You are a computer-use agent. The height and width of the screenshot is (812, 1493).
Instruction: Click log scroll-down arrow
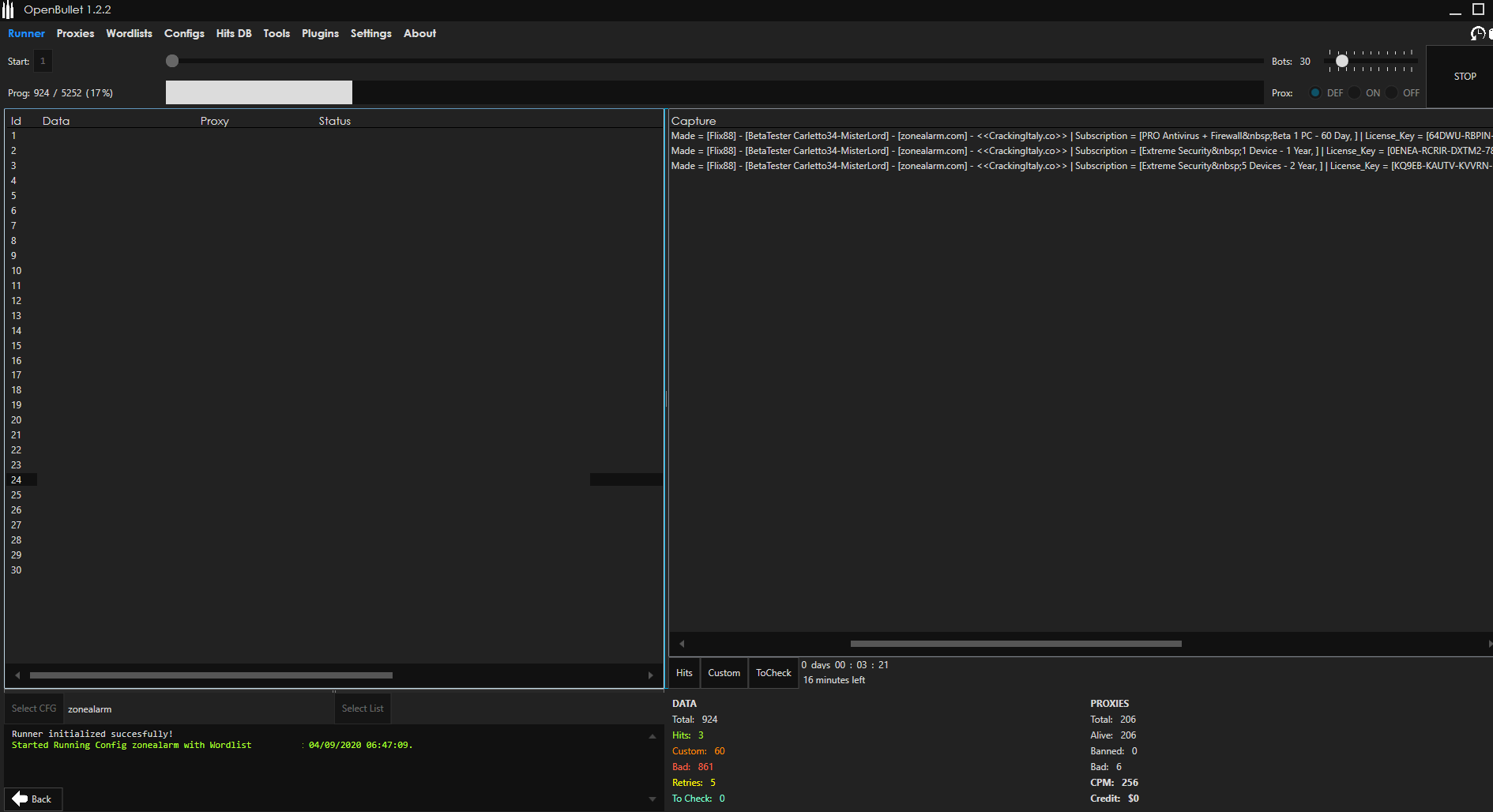(x=652, y=799)
